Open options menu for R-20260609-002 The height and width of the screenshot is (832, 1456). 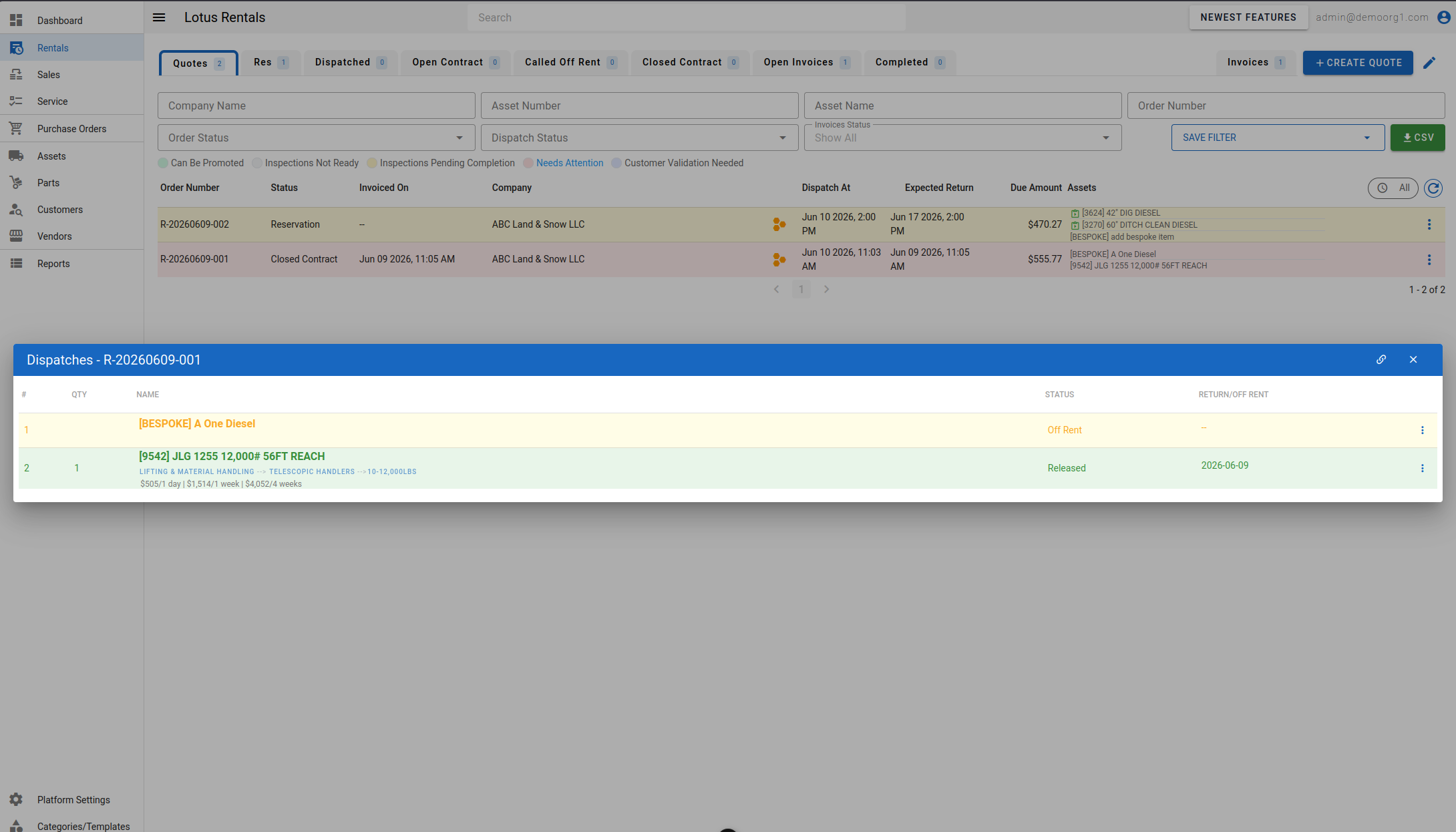point(1429,224)
